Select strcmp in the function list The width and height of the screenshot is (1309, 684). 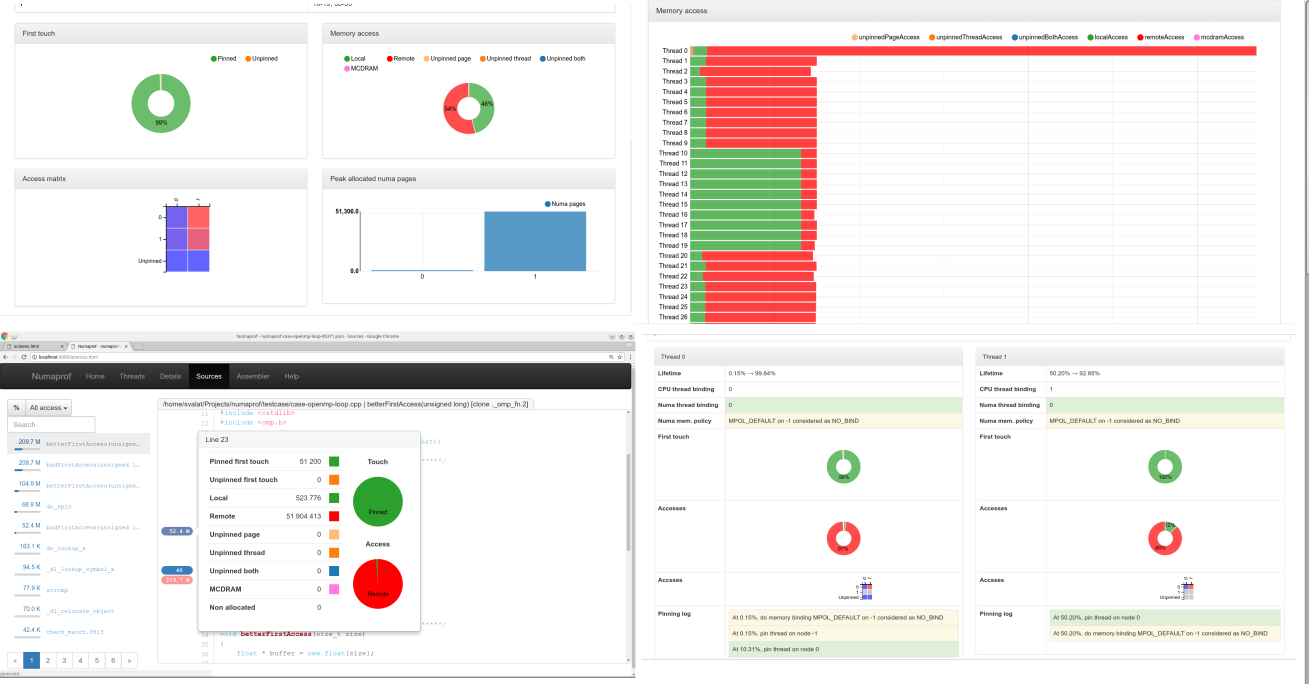(x=58, y=589)
